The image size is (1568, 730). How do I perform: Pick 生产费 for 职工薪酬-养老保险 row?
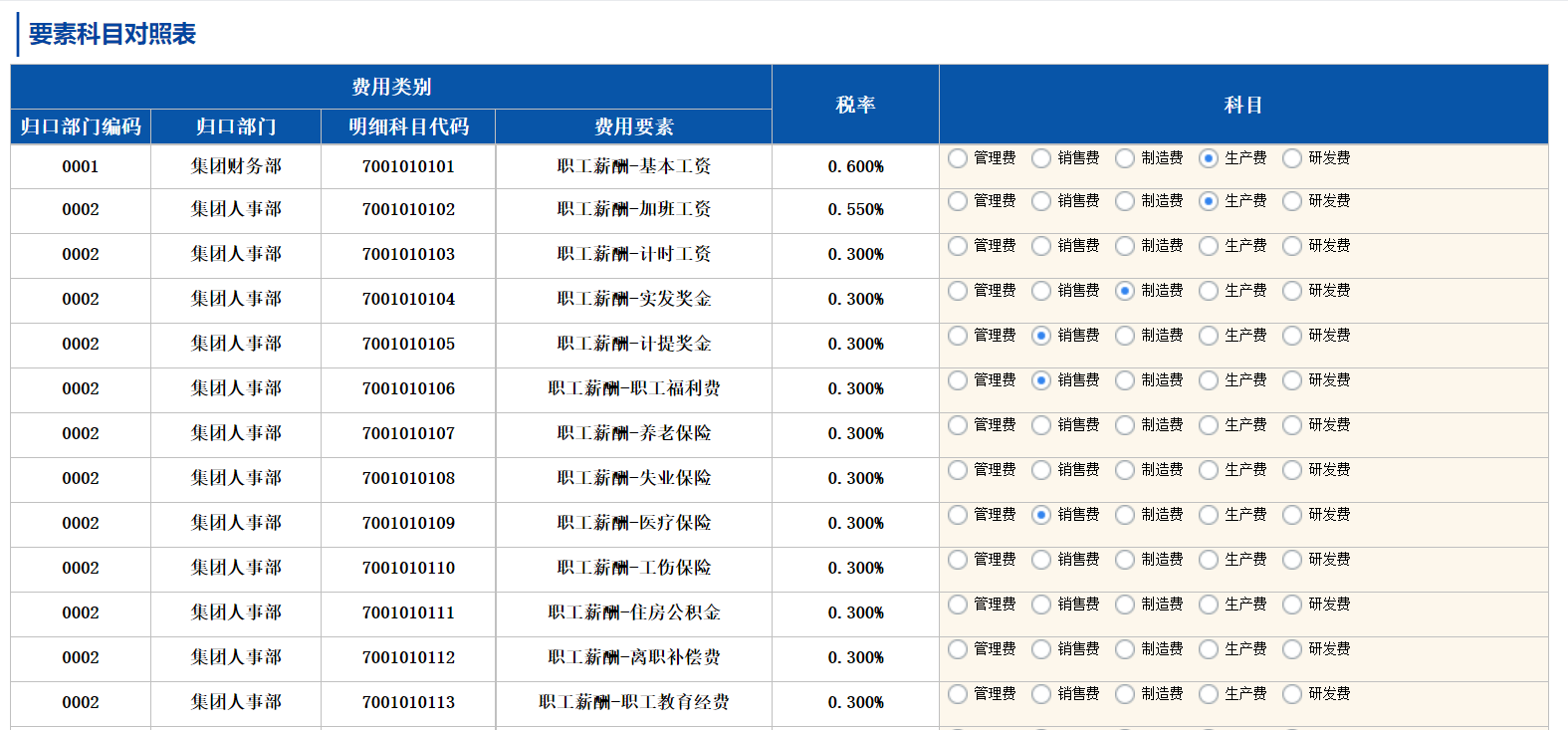[1209, 425]
